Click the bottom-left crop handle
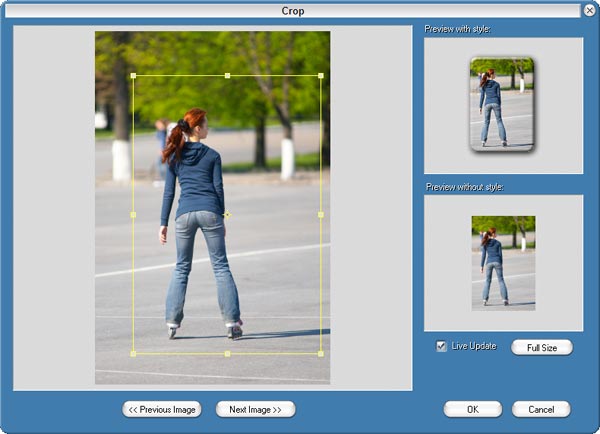This screenshot has height=434, width=600. (133, 354)
